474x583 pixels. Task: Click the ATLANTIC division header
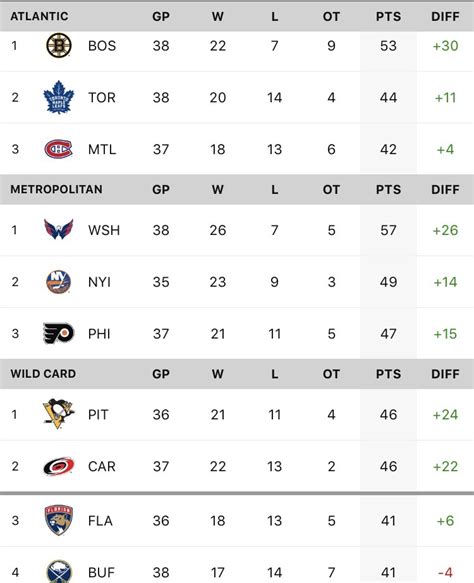(x=39, y=16)
